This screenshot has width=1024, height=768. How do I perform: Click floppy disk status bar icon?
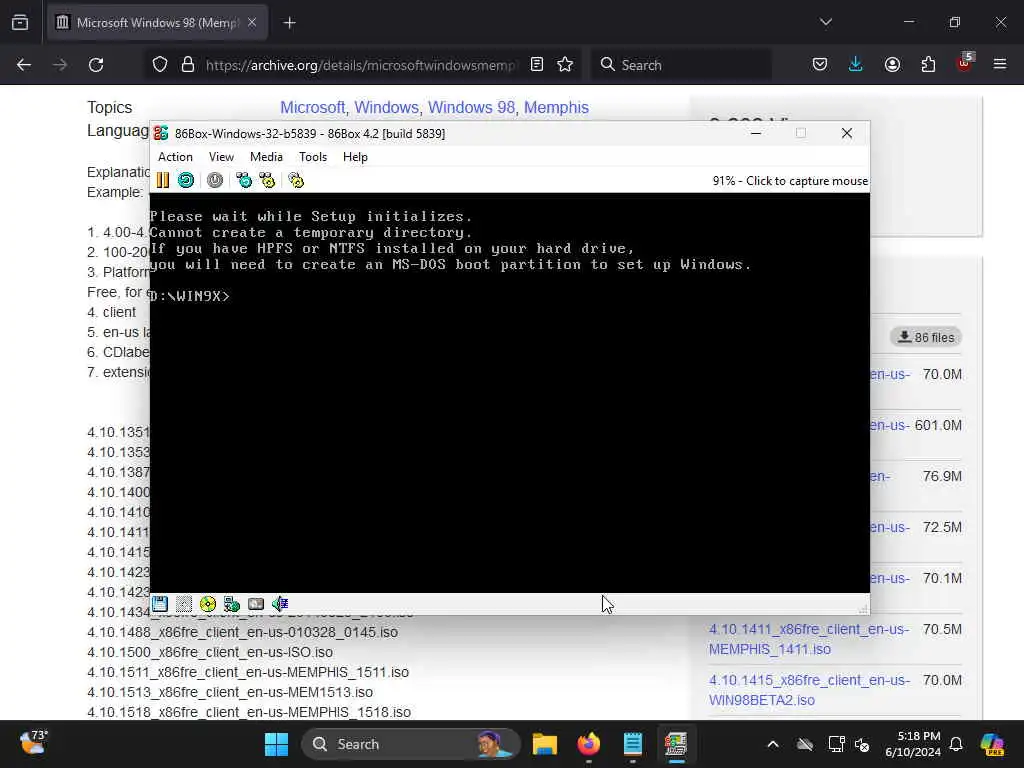[160, 604]
